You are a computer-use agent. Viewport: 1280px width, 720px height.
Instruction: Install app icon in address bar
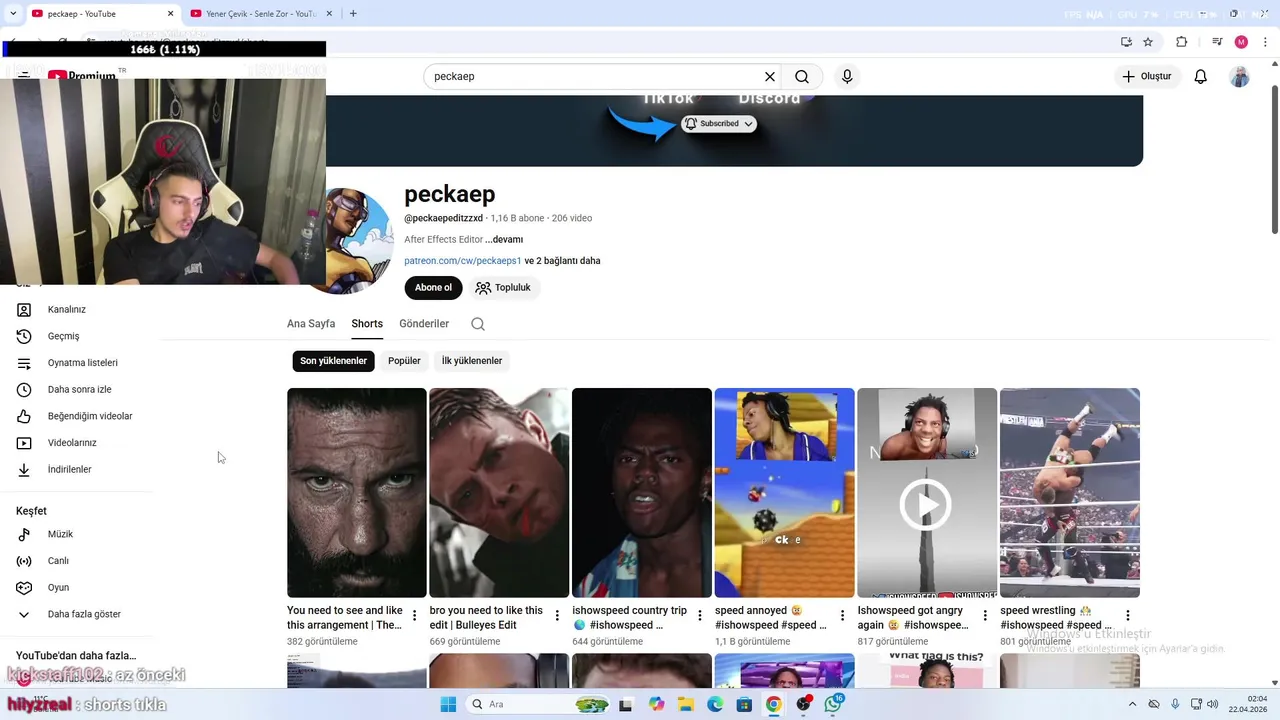coord(1126,42)
